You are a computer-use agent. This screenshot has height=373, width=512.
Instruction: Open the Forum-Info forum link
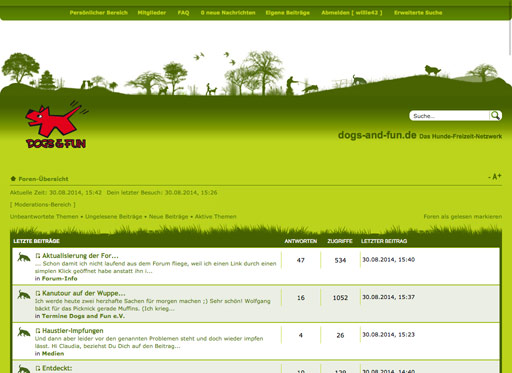pyautogui.click(x=59, y=279)
